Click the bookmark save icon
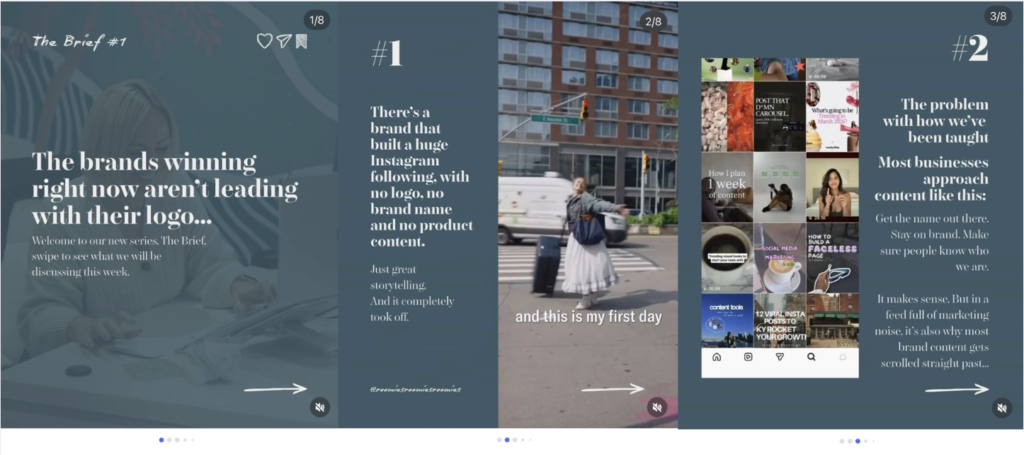The width and height of the screenshot is (1024, 455). pyautogui.click(x=301, y=41)
